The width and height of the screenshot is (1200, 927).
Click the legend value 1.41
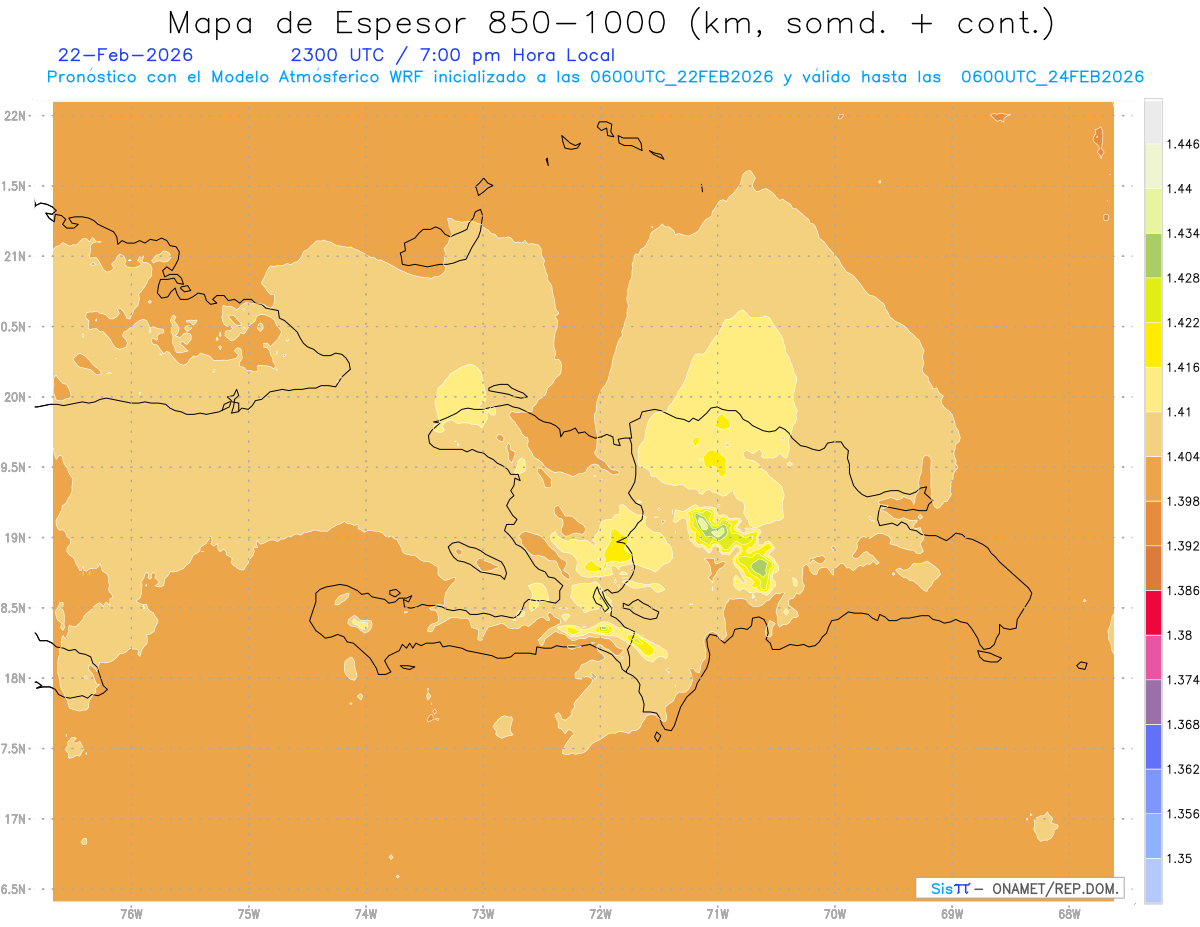1179,411
